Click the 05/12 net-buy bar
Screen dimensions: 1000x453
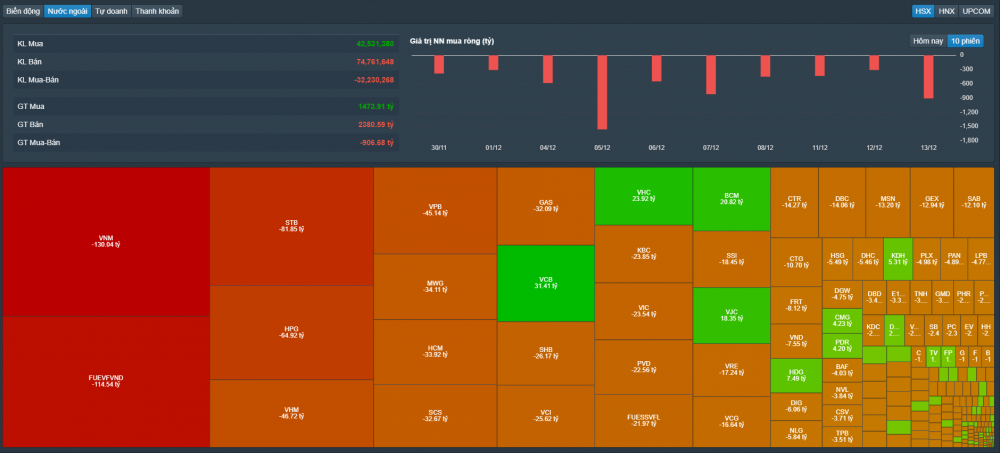click(x=602, y=93)
